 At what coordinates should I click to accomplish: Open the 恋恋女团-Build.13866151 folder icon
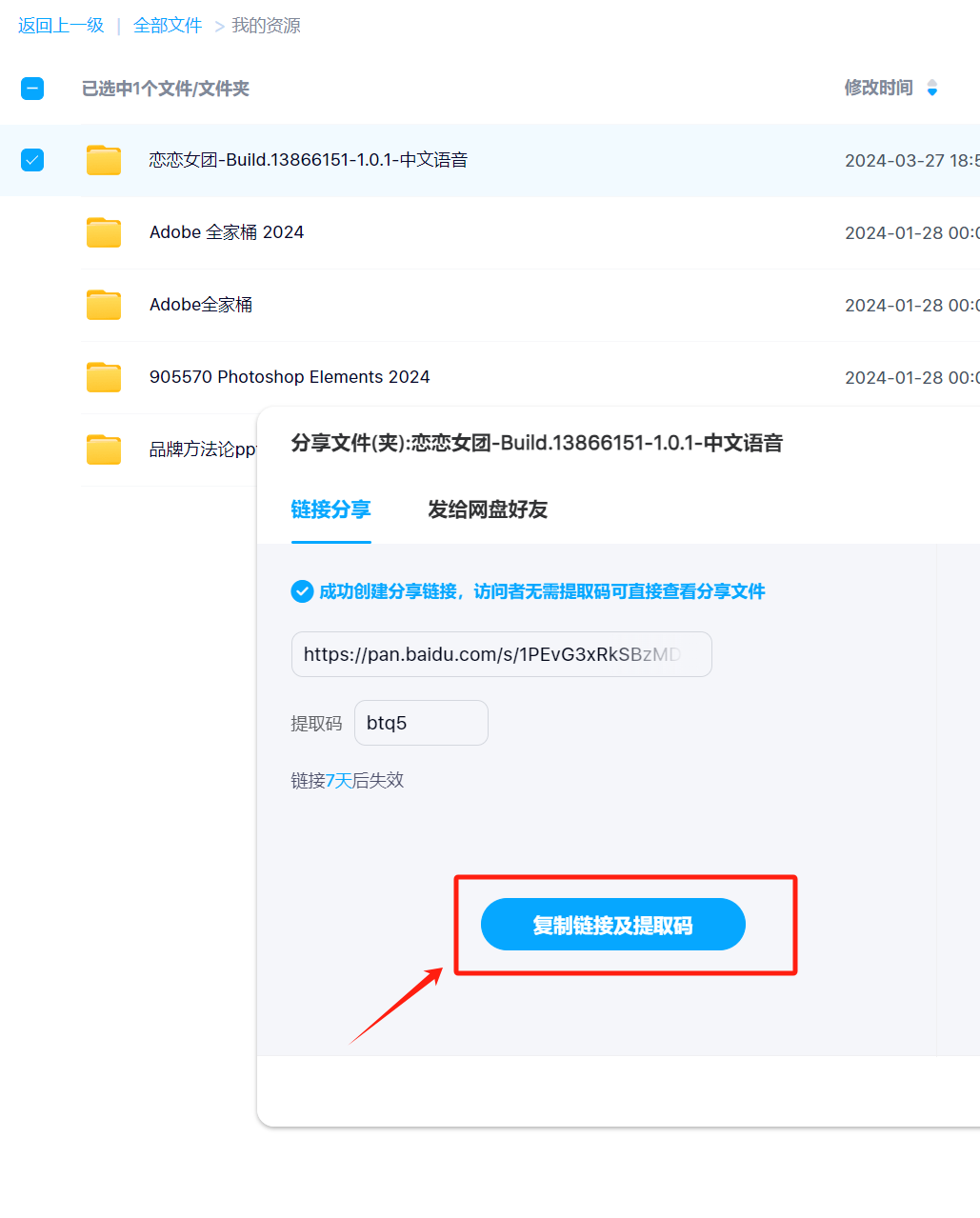click(104, 160)
